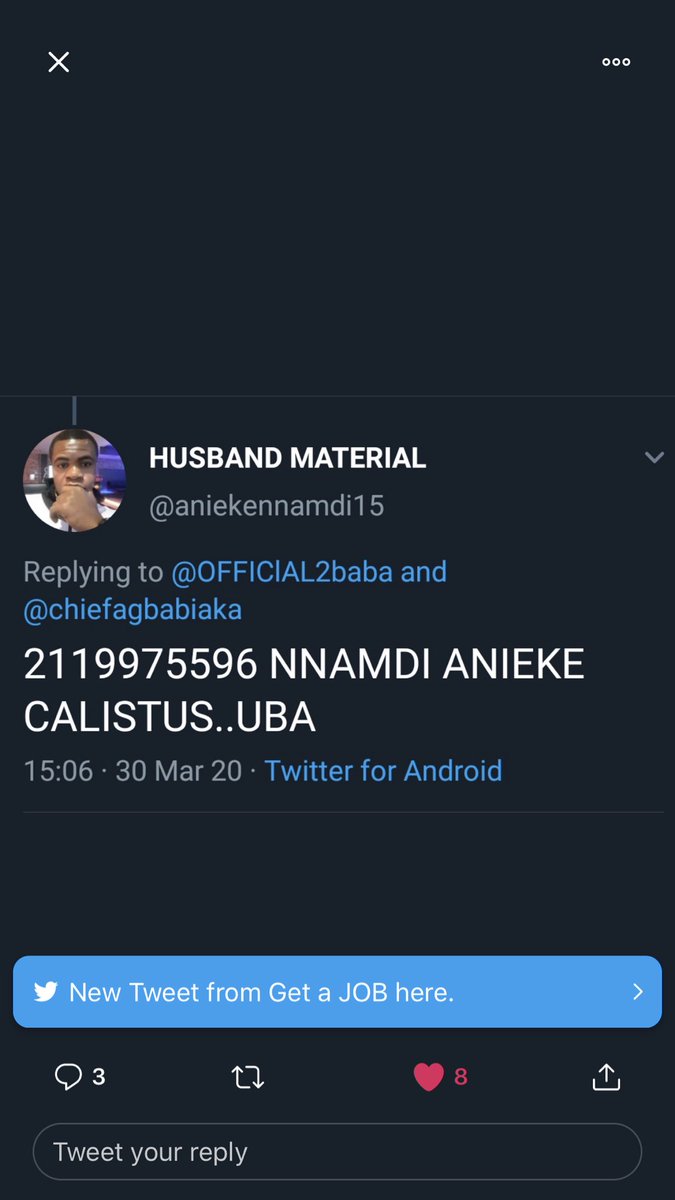Tap the reply count number 3
The image size is (675, 1200).
click(x=98, y=1077)
